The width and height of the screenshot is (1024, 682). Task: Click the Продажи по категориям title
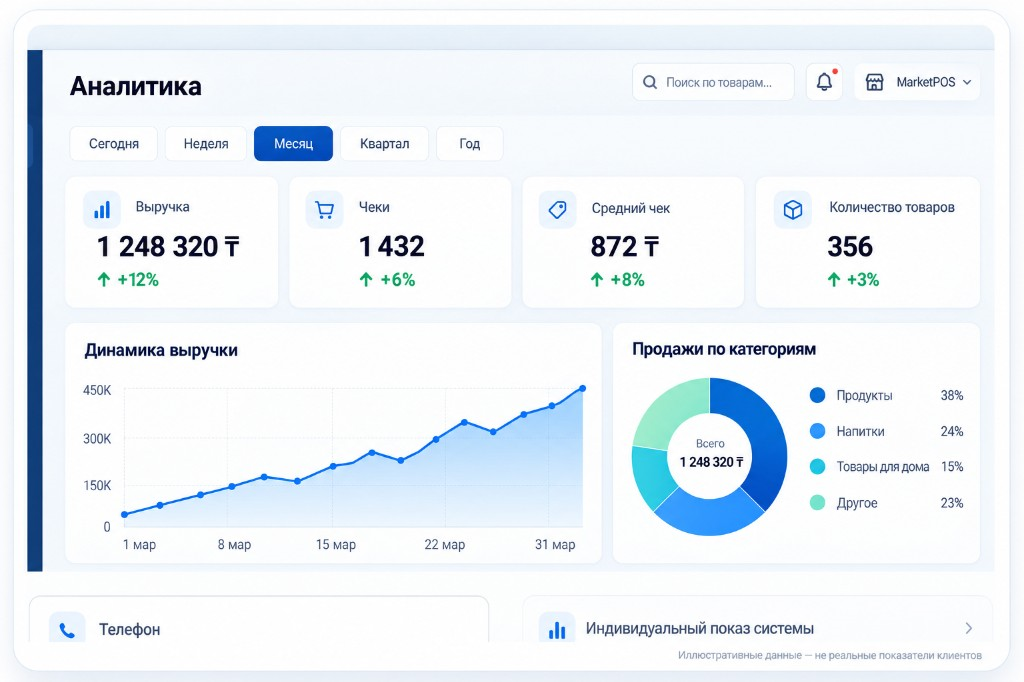click(724, 349)
